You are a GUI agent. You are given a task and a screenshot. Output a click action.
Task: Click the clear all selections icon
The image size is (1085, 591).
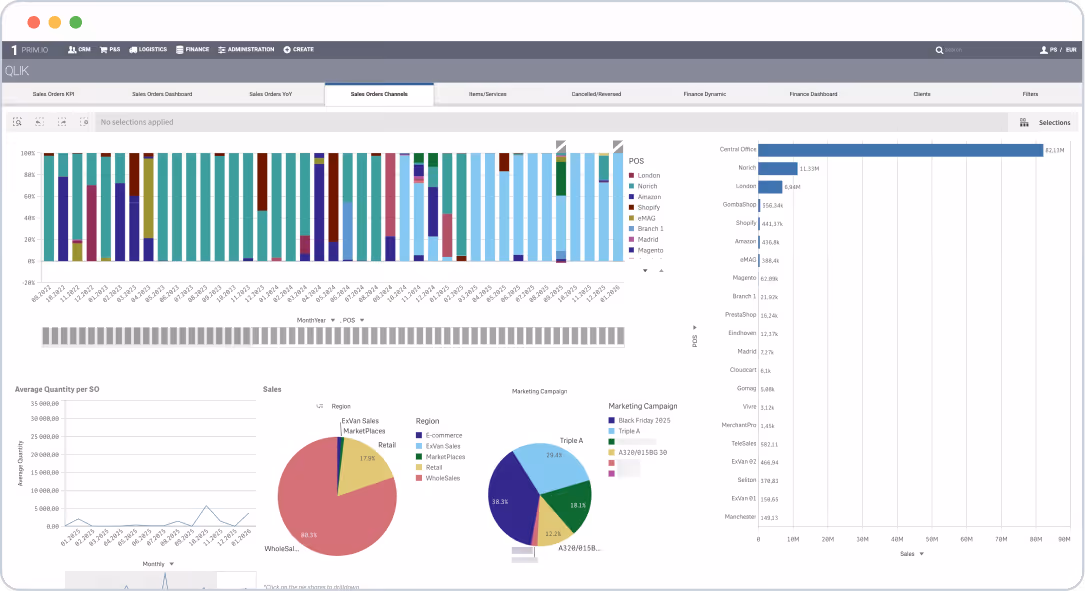84,122
